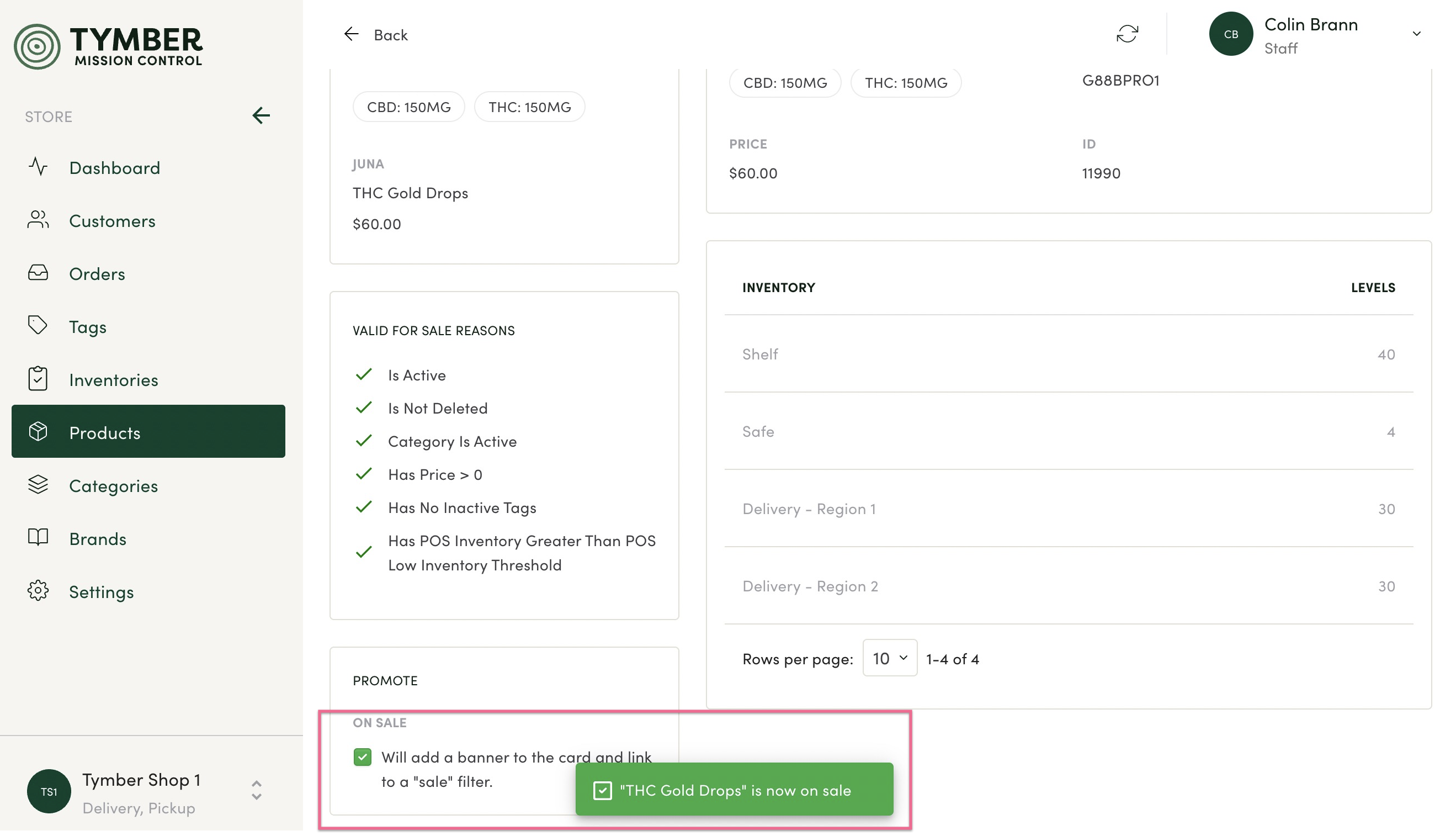Click the Inventories clipboard icon
This screenshot has height=836, width=1456.
point(38,379)
